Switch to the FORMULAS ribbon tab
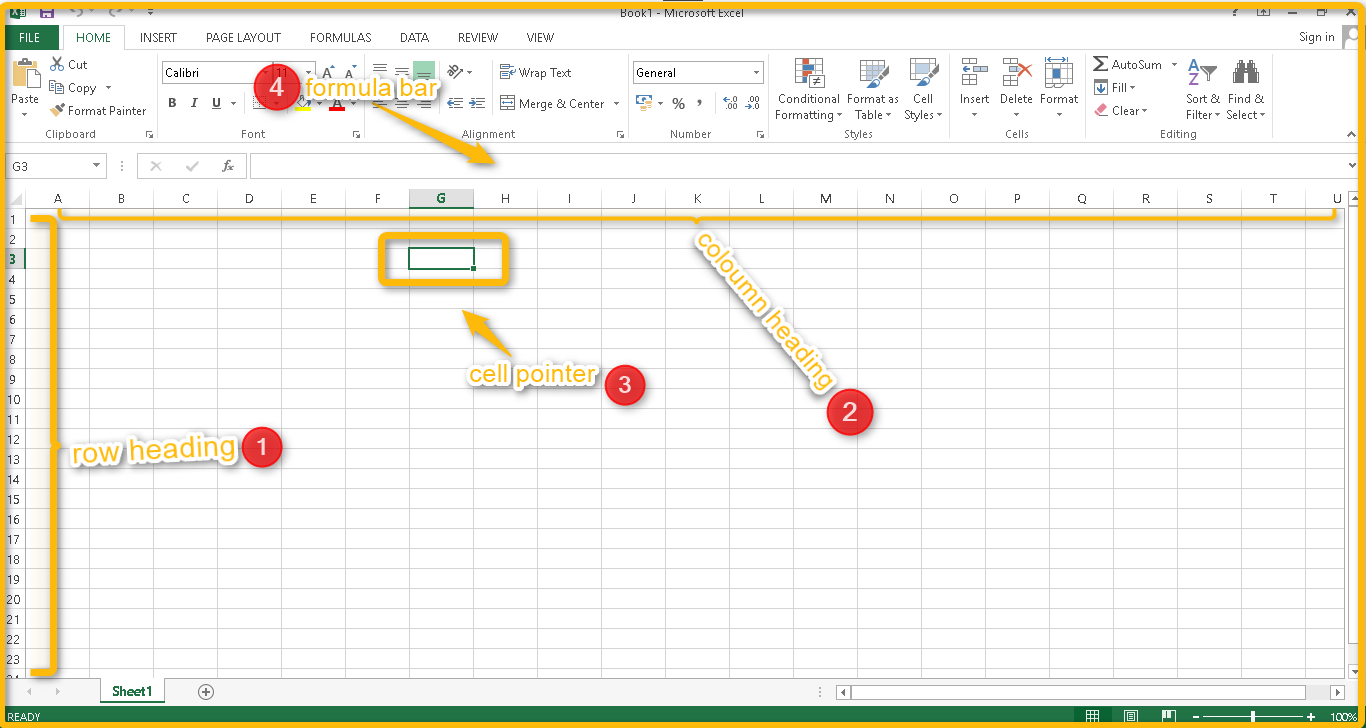This screenshot has width=1366, height=728. point(340,37)
